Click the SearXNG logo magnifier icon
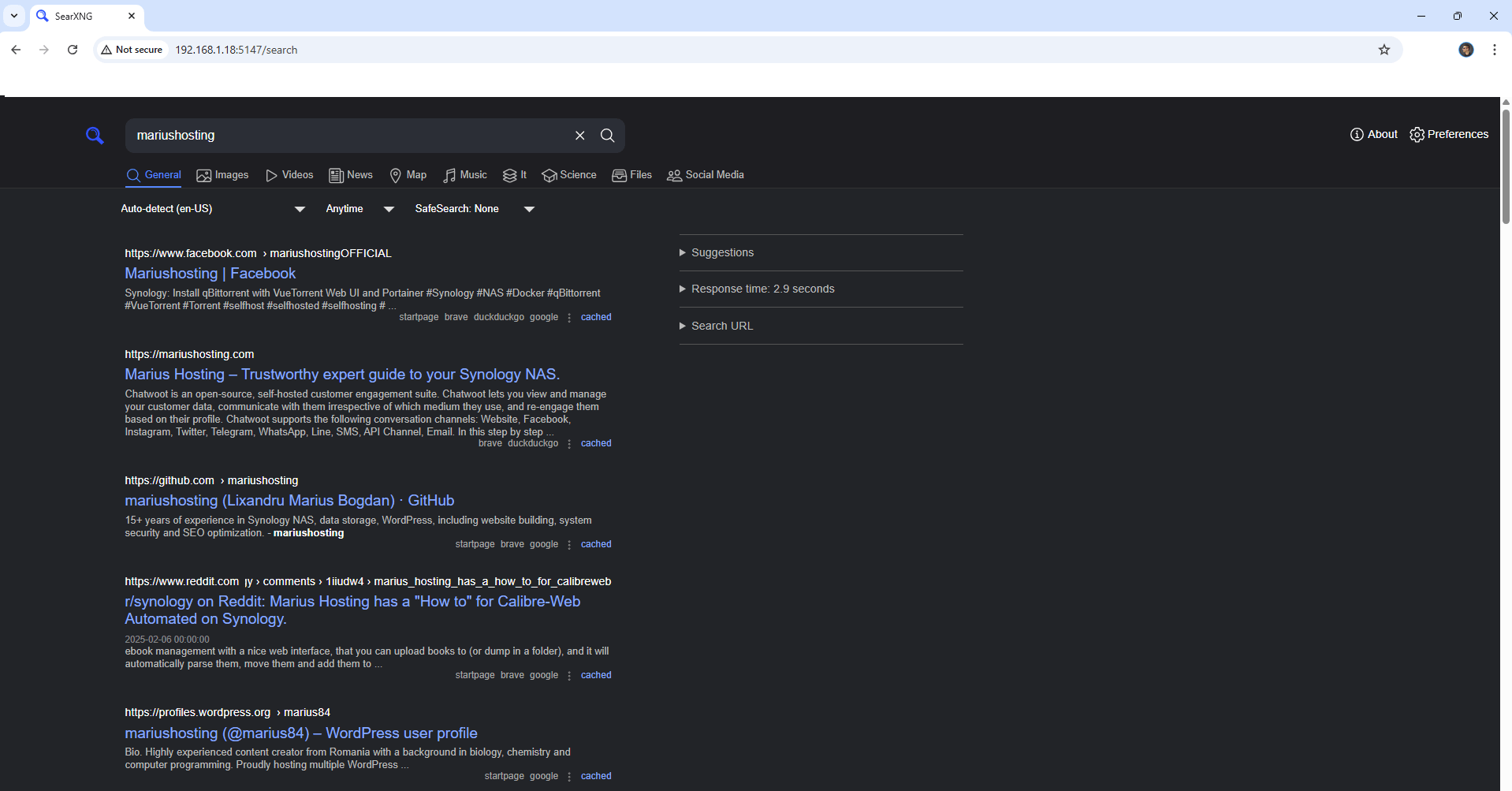This screenshot has height=791, width=1512. click(95, 136)
